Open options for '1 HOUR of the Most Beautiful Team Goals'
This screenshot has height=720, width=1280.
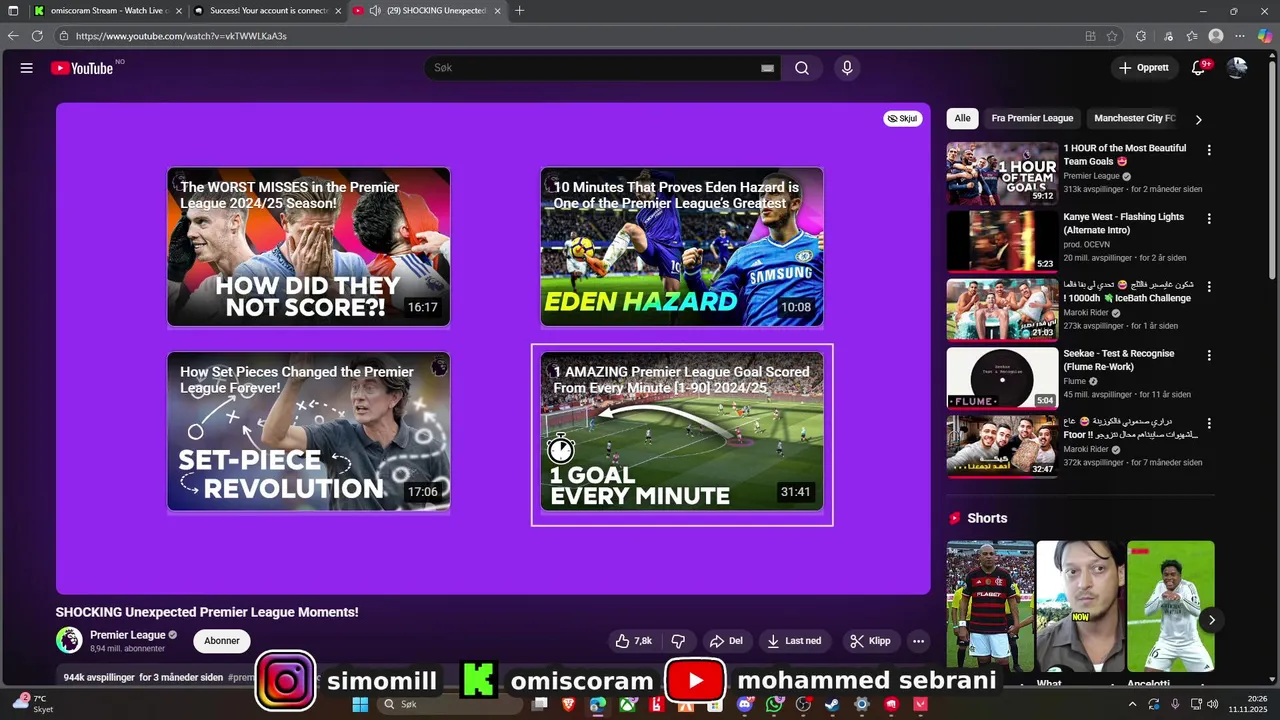pos(1209,150)
